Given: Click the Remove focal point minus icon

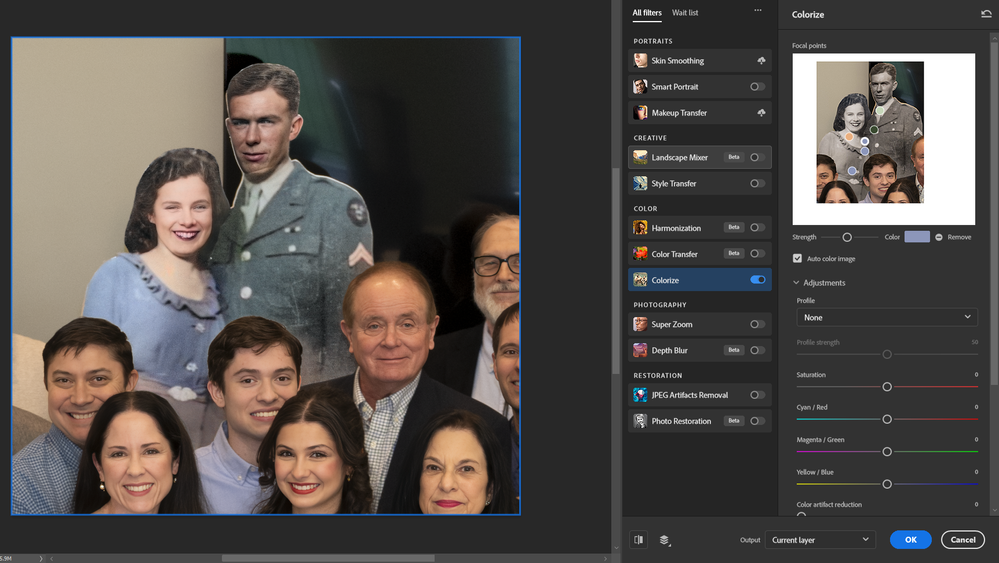Looking at the screenshot, I should point(938,237).
